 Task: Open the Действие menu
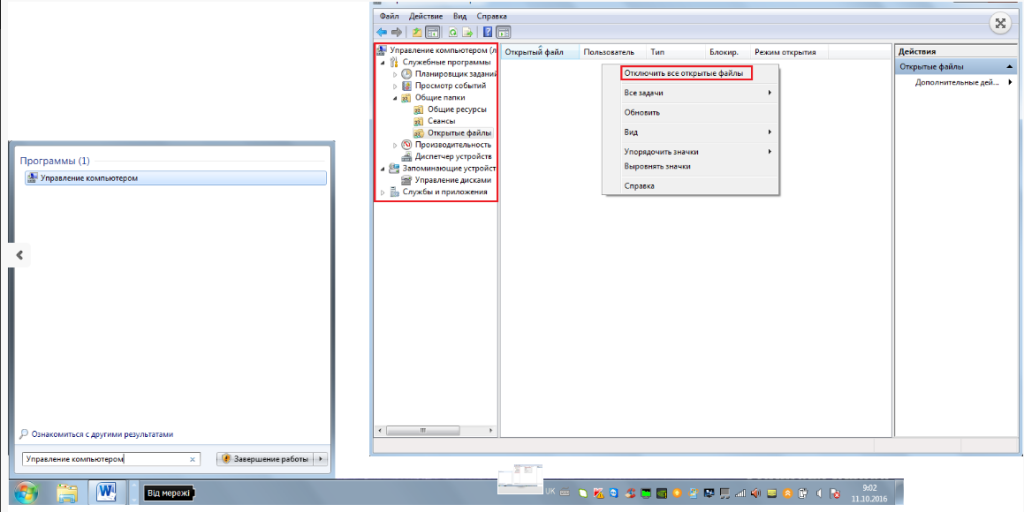tap(426, 16)
